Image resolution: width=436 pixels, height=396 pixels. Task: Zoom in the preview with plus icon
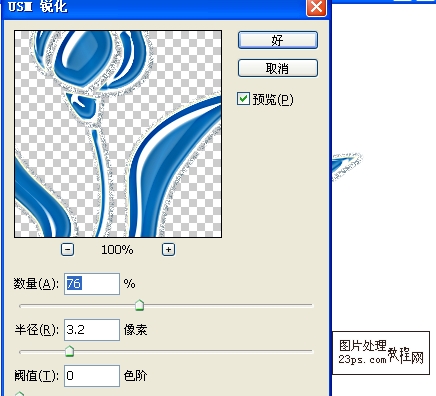pos(168,249)
